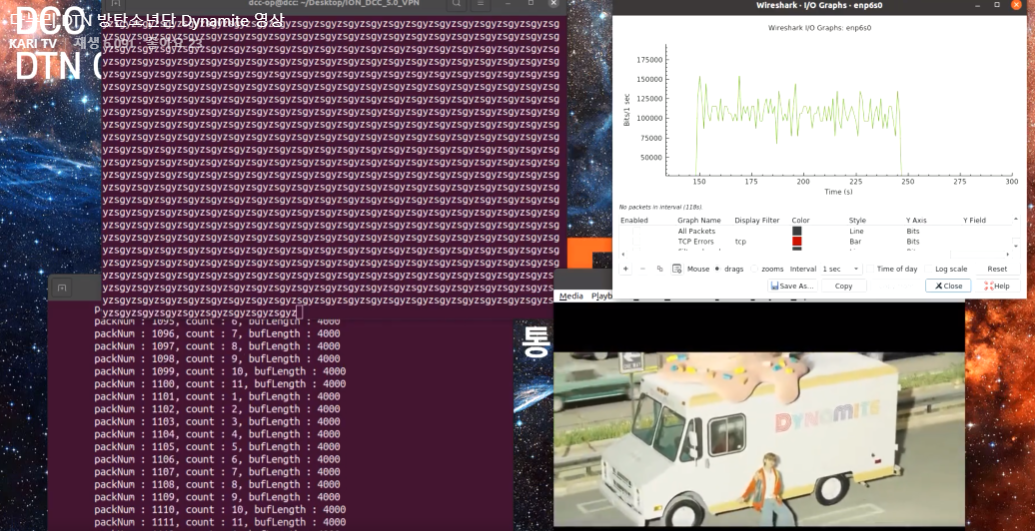Screen dimensions: 1035x531
Task: Open the Playback menu in the video player
Action: [601, 296]
